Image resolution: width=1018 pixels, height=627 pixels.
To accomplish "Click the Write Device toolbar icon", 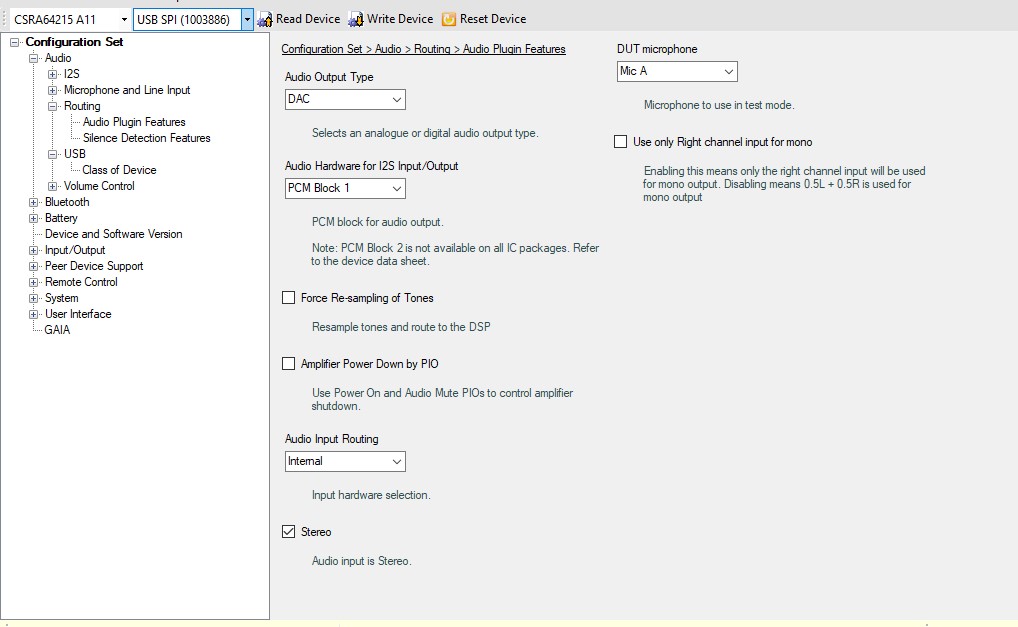I will 357,19.
